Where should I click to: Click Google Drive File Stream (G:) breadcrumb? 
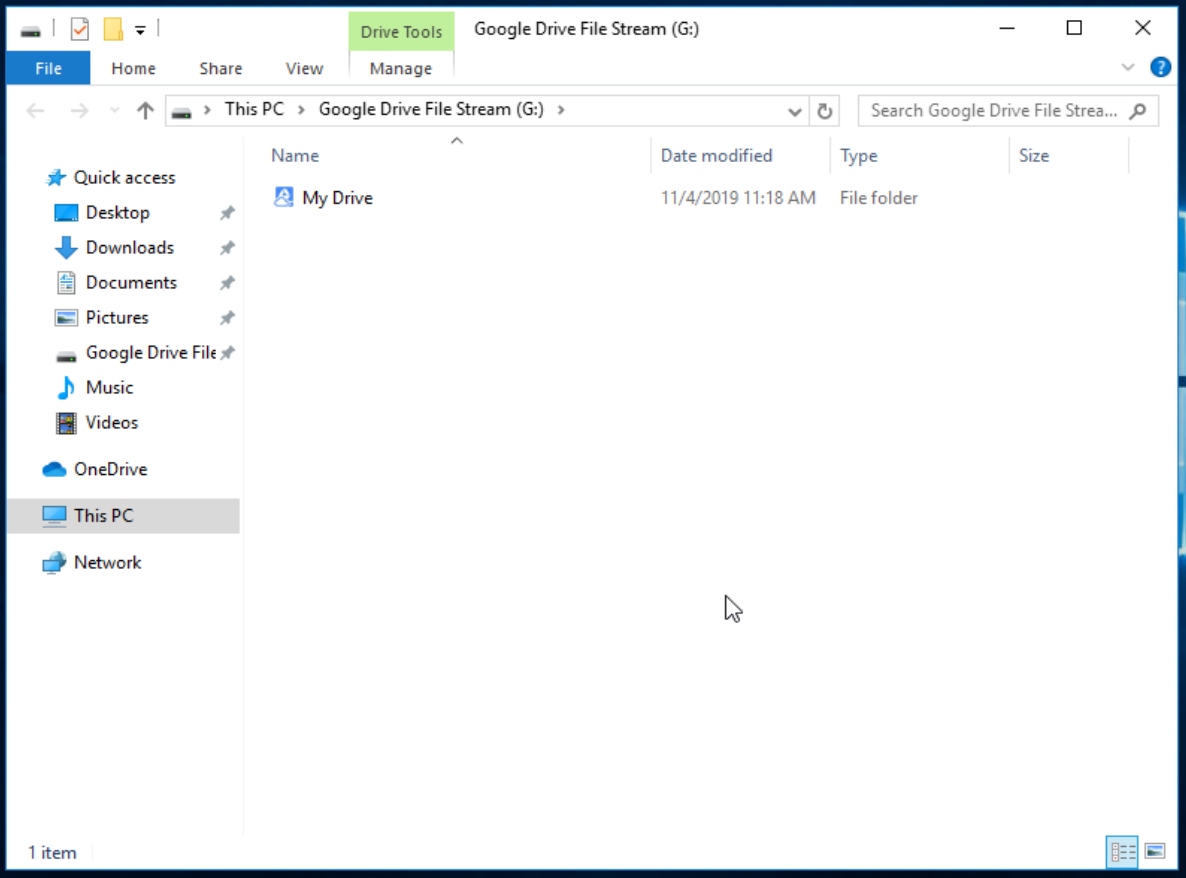(431, 110)
